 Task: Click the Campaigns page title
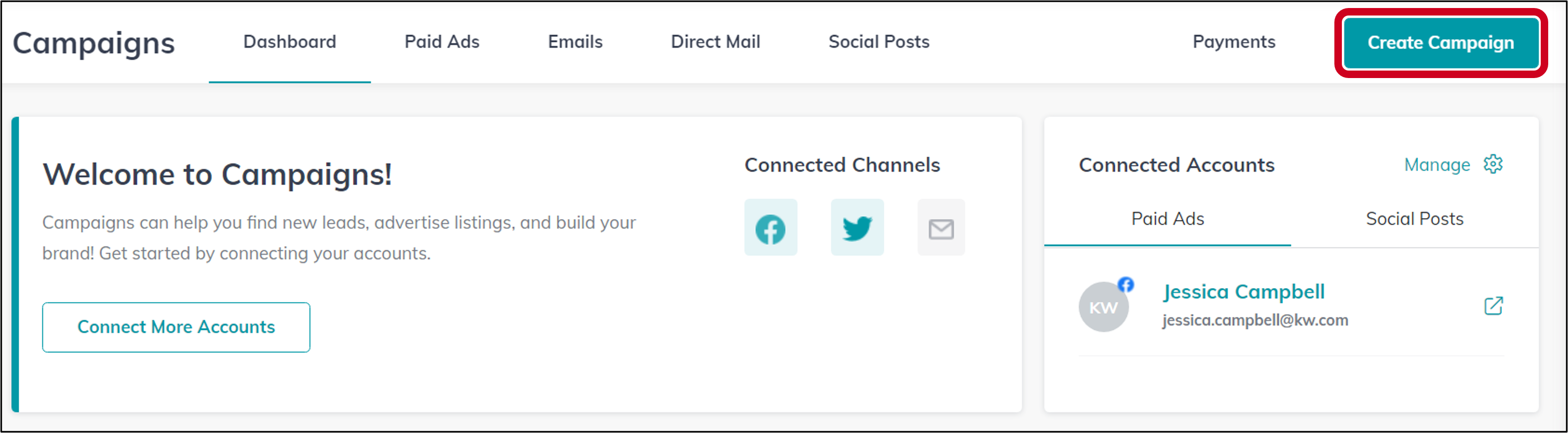(94, 44)
